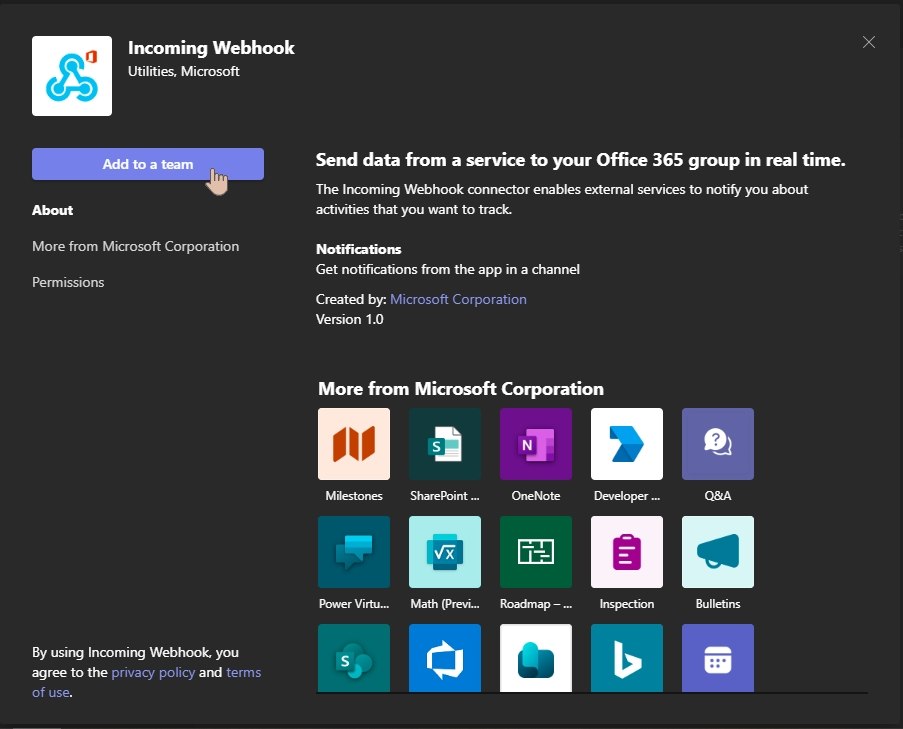Click the Power Virtu... label text
Image resolution: width=903 pixels, height=729 pixels.
pos(354,604)
